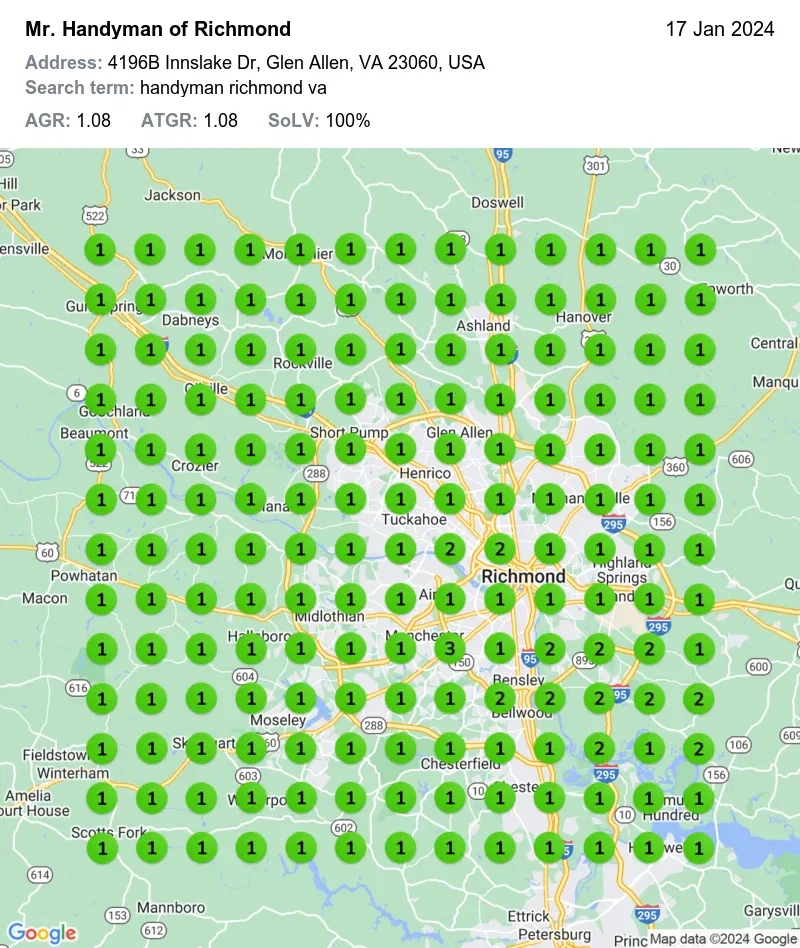Click the Map data ©2024 Google attribution
This screenshot has width=800, height=948.
[722, 939]
